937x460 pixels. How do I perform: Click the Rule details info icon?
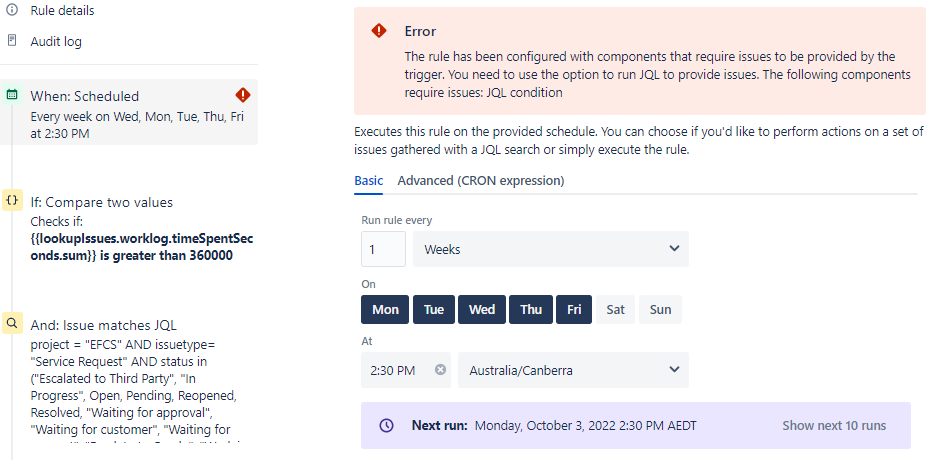pyautogui.click(x=12, y=10)
